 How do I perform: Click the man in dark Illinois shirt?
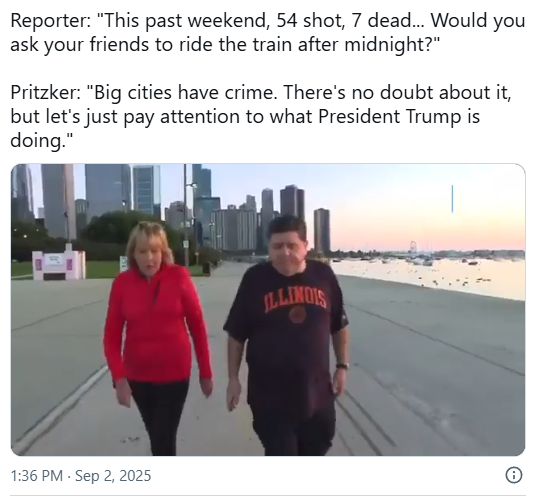[287, 335]
